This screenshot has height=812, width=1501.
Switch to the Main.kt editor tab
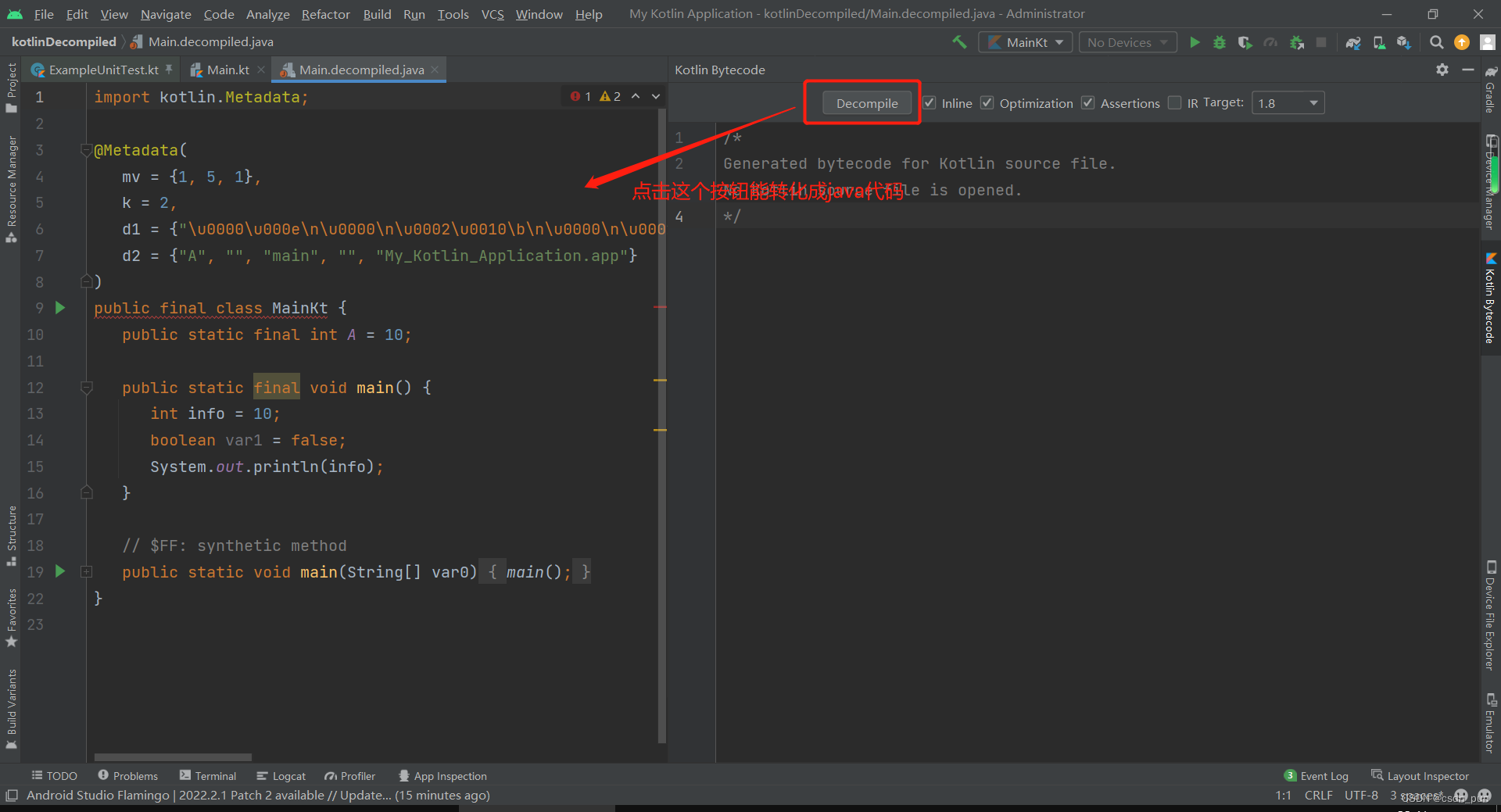(227, 70)
